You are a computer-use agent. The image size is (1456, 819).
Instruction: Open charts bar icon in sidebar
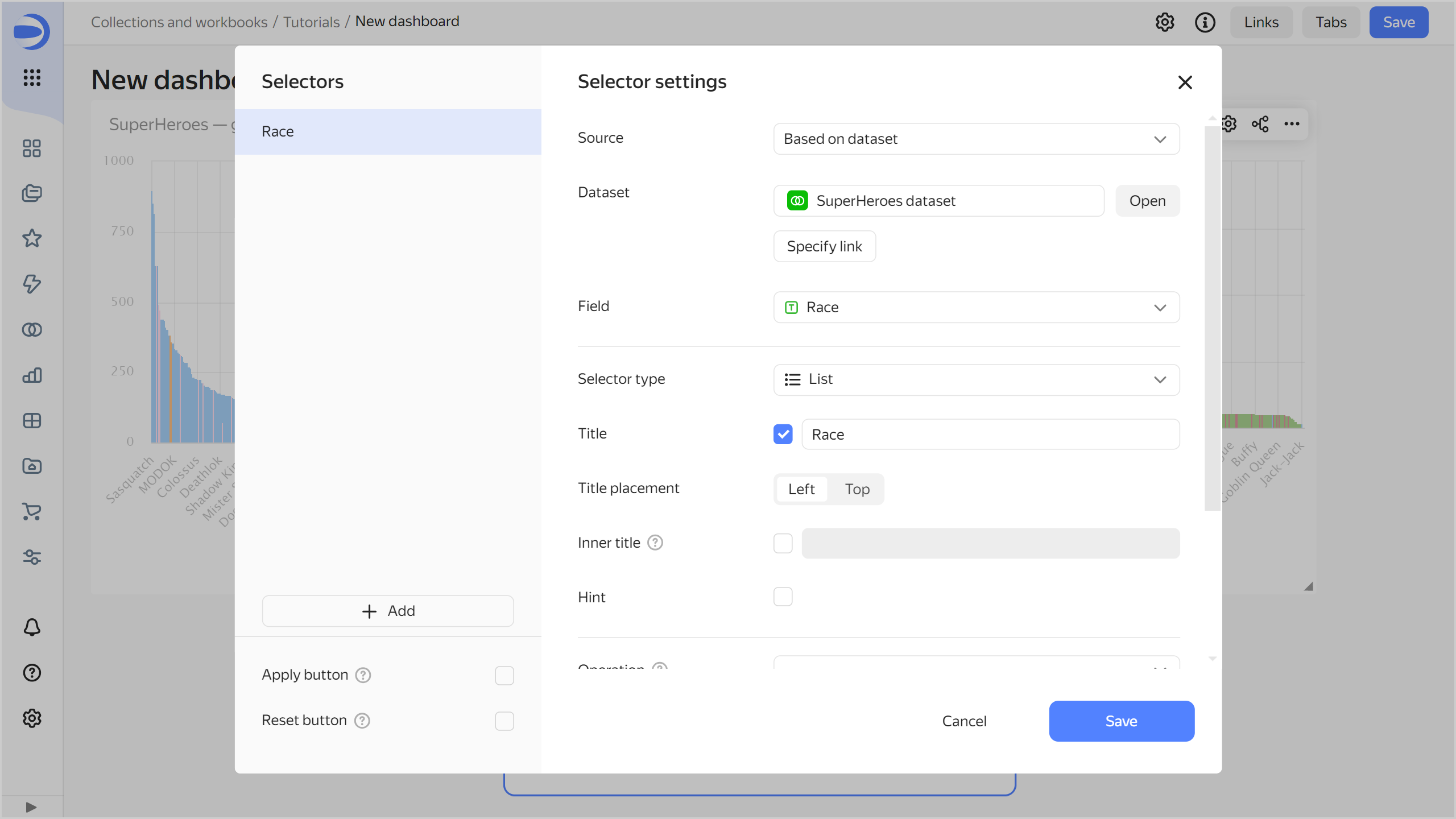32,375
